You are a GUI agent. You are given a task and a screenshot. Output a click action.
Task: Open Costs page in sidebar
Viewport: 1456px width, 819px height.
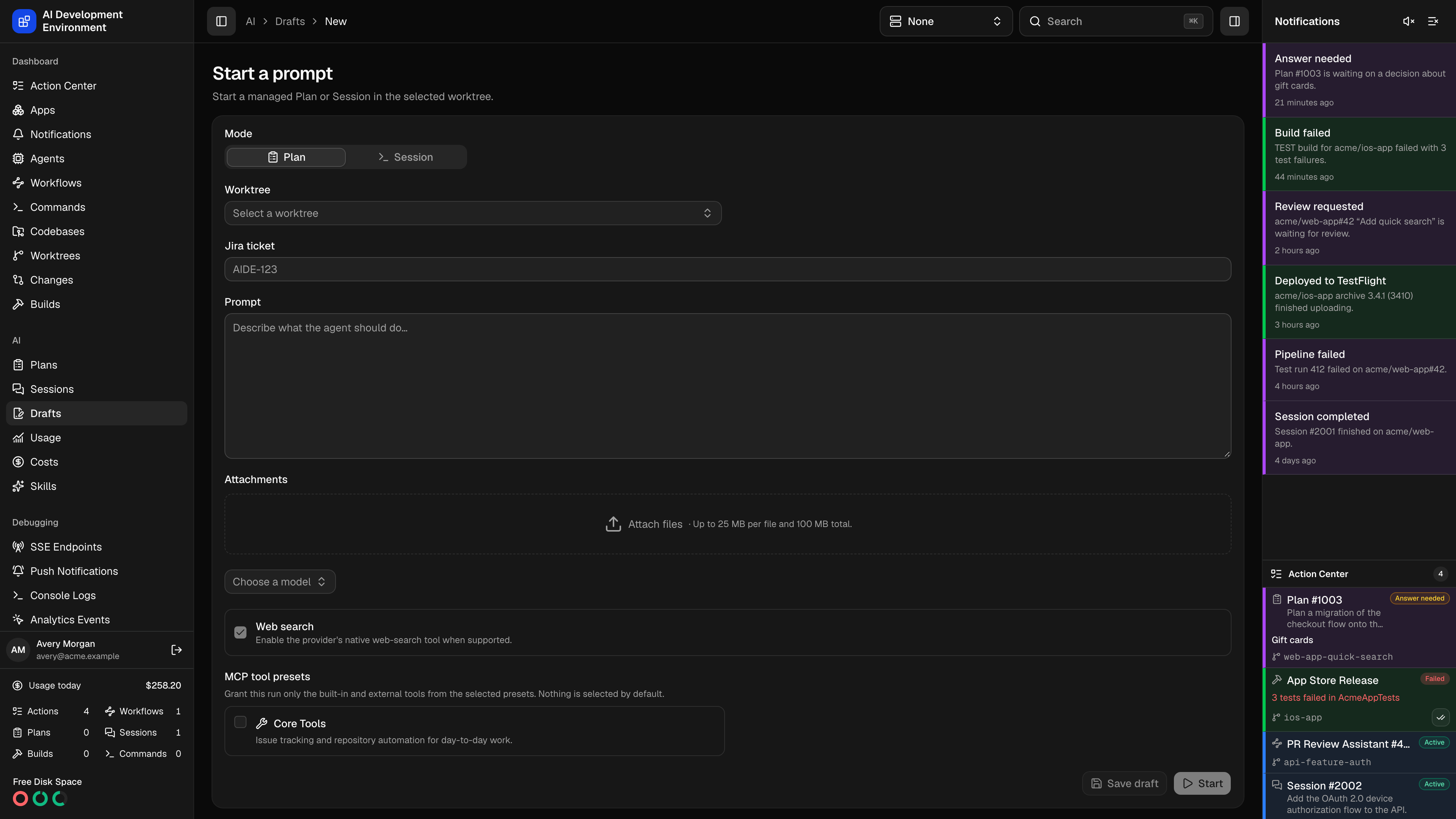(x=97, y=462)
